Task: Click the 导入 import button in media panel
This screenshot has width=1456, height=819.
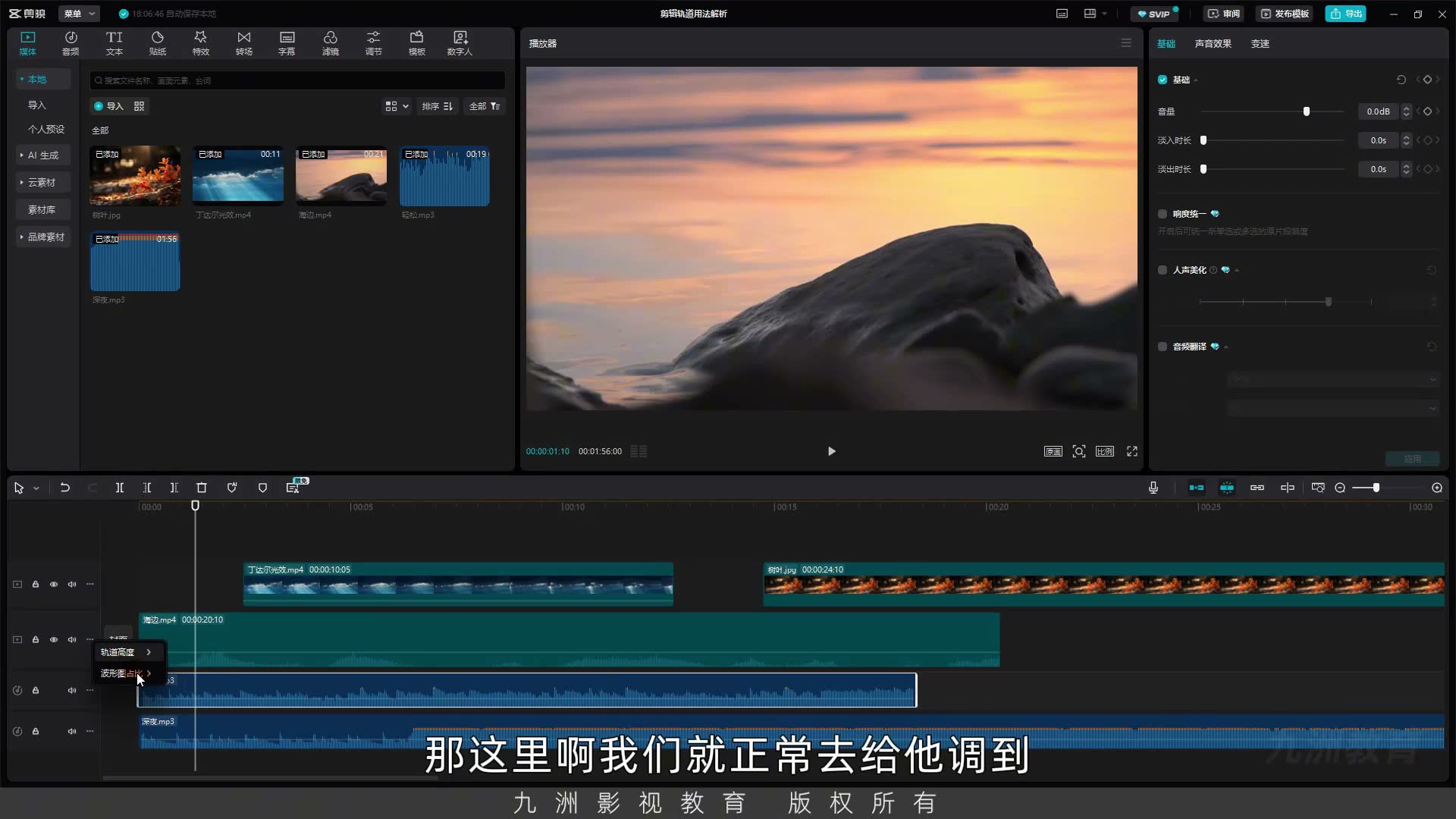Action: coord(108,106)
